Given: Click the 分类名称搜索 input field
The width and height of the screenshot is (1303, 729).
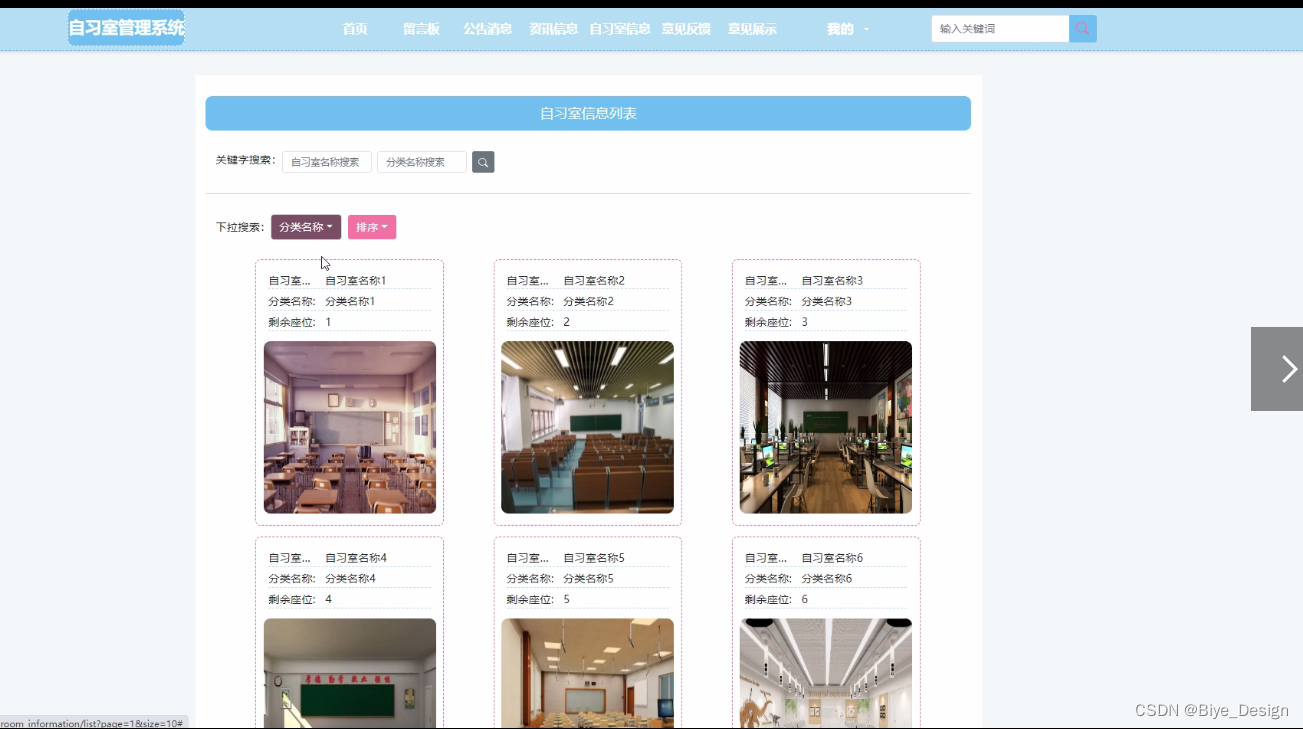Looking at the screenshot, I should click(422, 162).
